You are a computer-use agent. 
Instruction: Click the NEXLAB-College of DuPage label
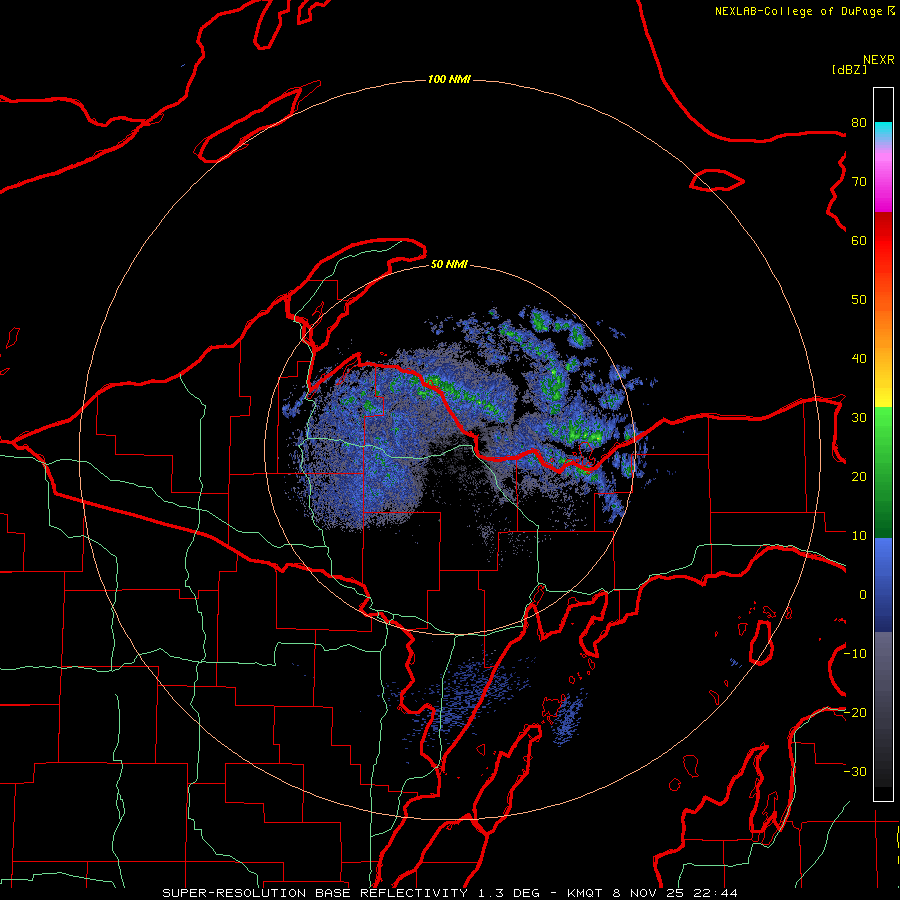tap(799, 11)
